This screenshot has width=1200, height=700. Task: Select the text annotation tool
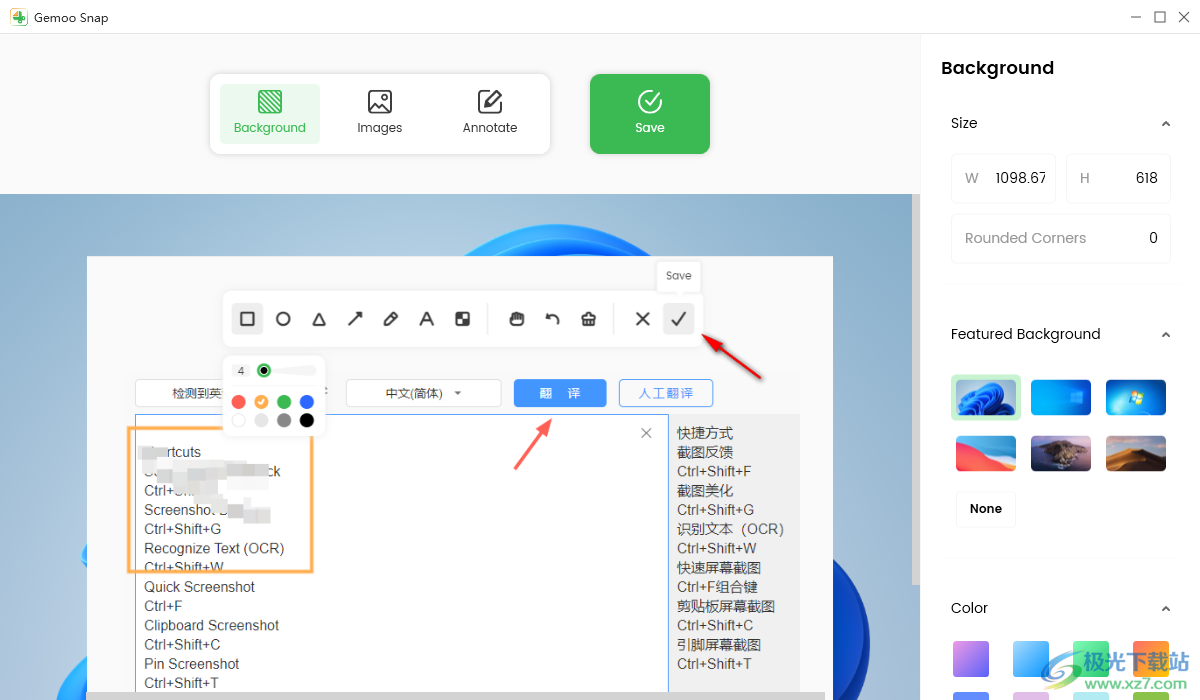[x=426, y=319]
